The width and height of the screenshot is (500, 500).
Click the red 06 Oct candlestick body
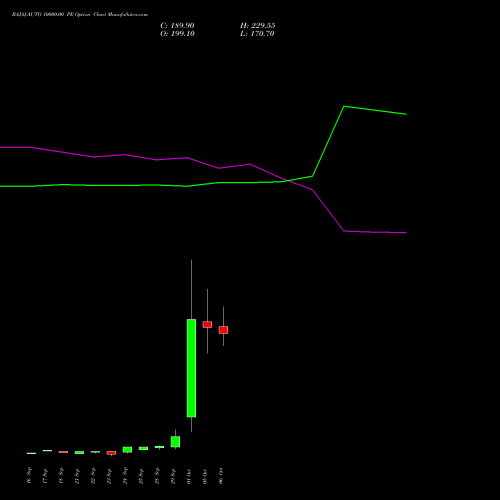tap(223, 330)
